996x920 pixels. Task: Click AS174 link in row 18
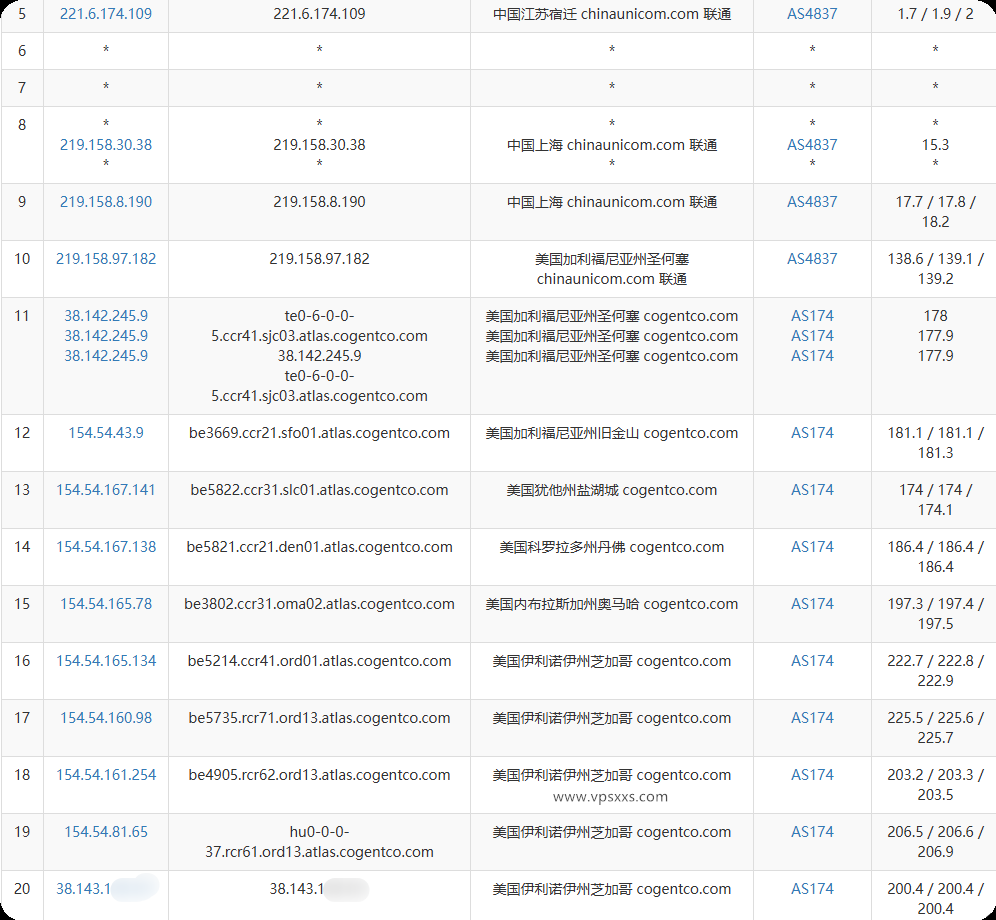coord(812,775)
